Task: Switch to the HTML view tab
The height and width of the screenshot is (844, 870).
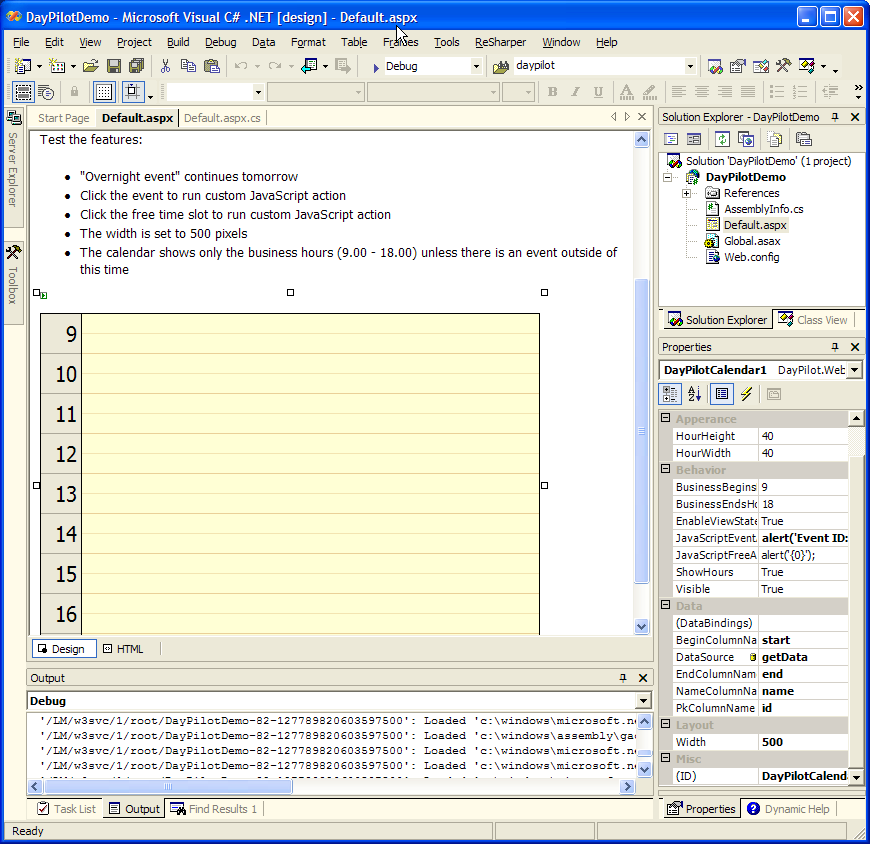Action: (124, 649)
